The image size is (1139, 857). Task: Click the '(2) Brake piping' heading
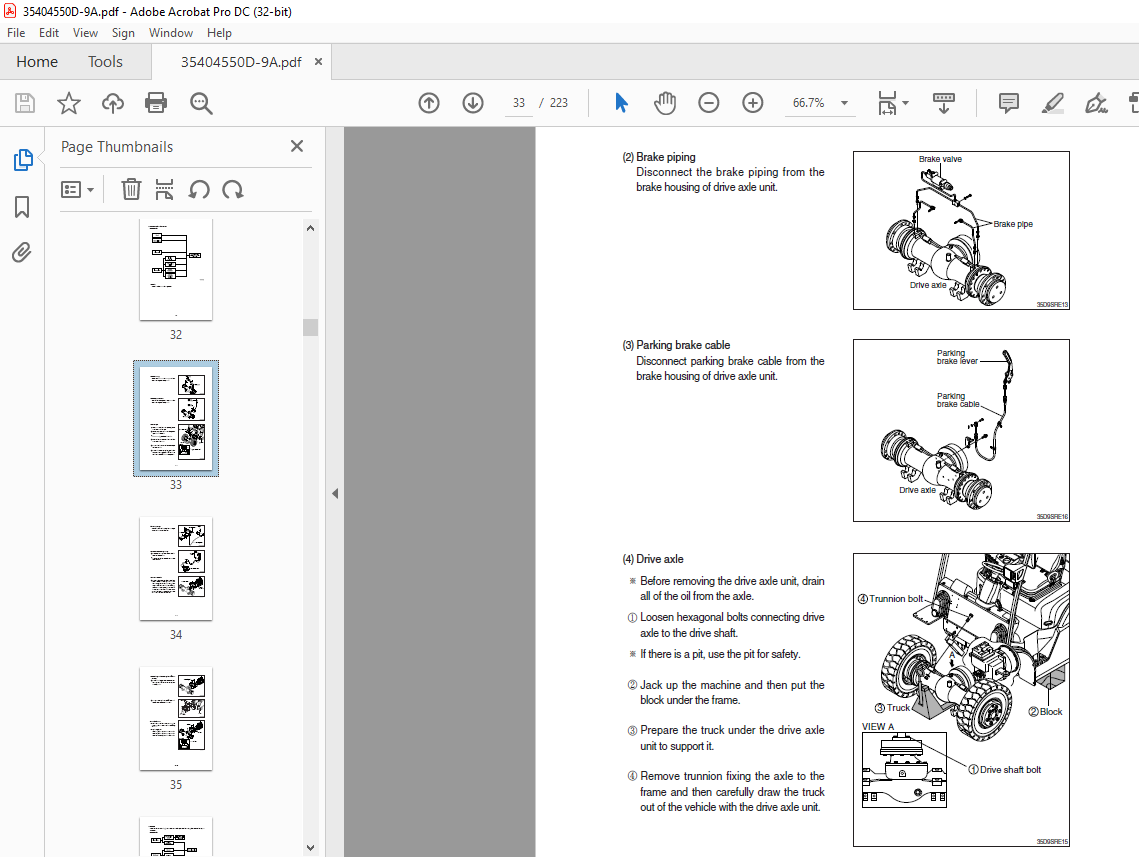coord(659,157)
